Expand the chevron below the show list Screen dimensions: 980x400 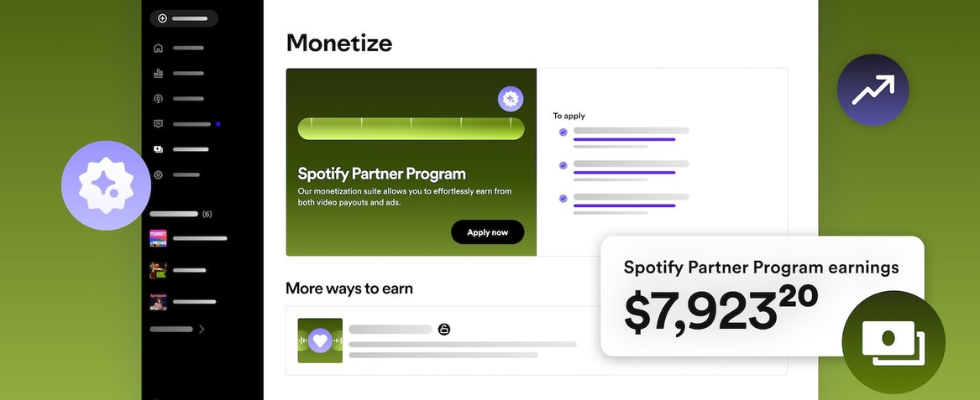point(201,329)
